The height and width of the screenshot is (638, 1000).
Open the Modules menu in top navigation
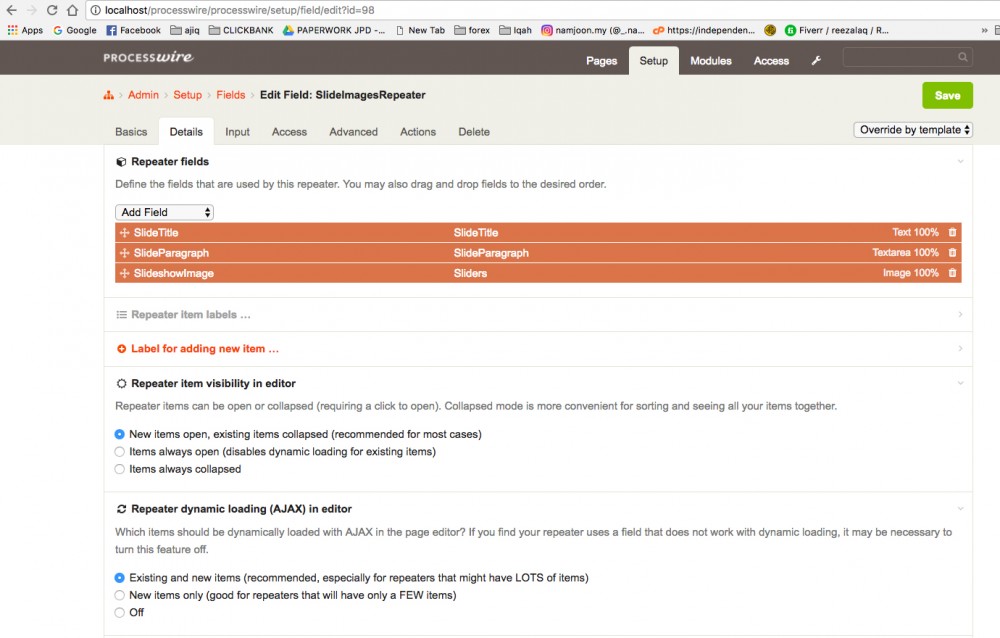click(711, 61)
